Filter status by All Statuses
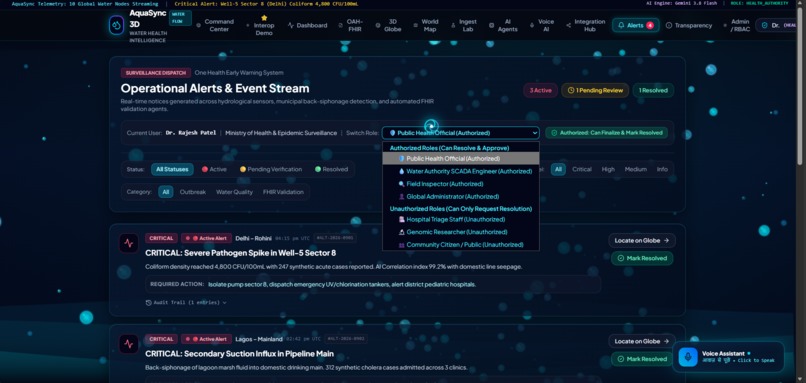Viewport: 806px width, 383px height. pos(172,169)
